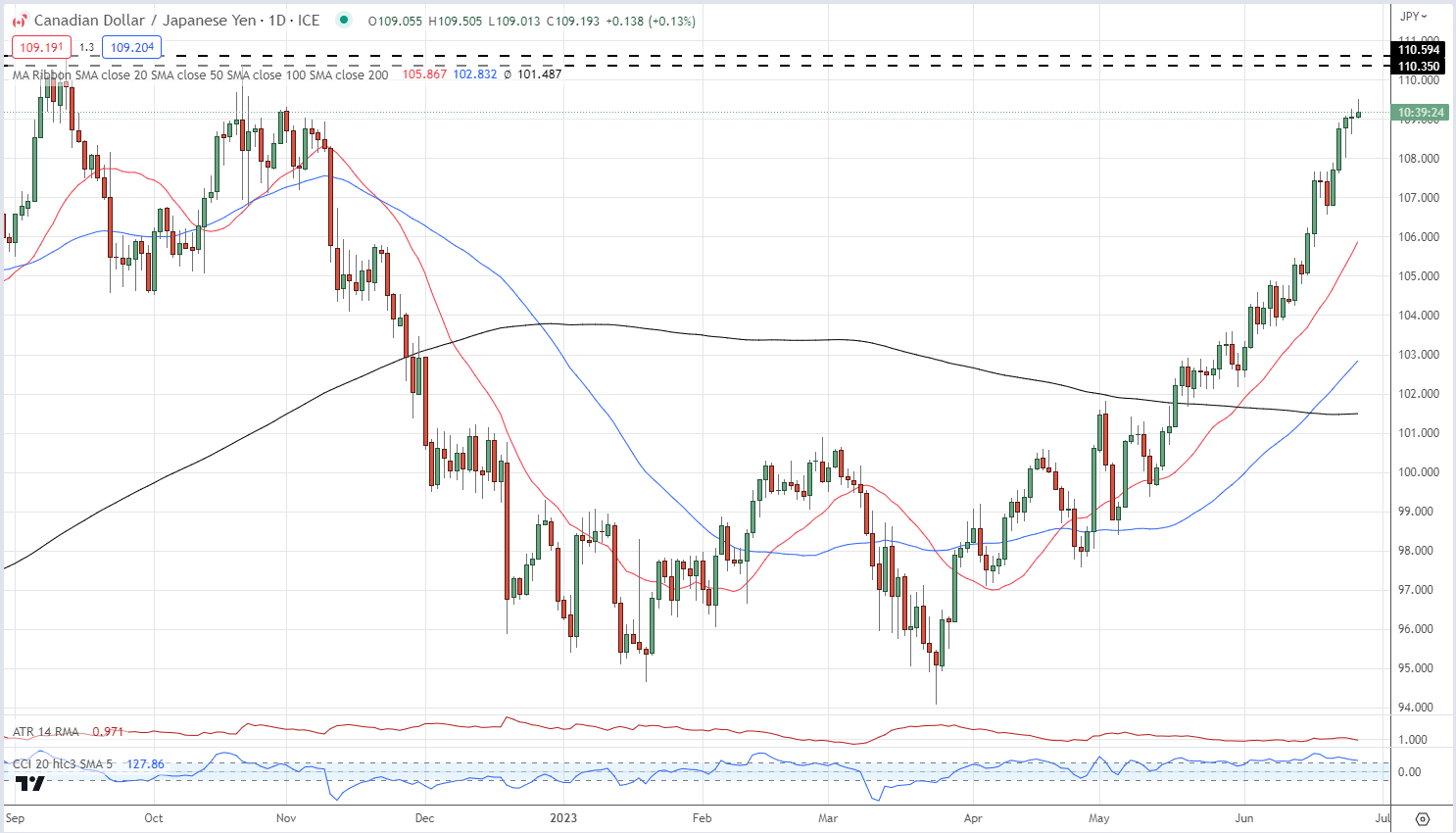Click the spread value 1.3
The width and height of the screenshot is (1456, 833).
pos(86,47)
